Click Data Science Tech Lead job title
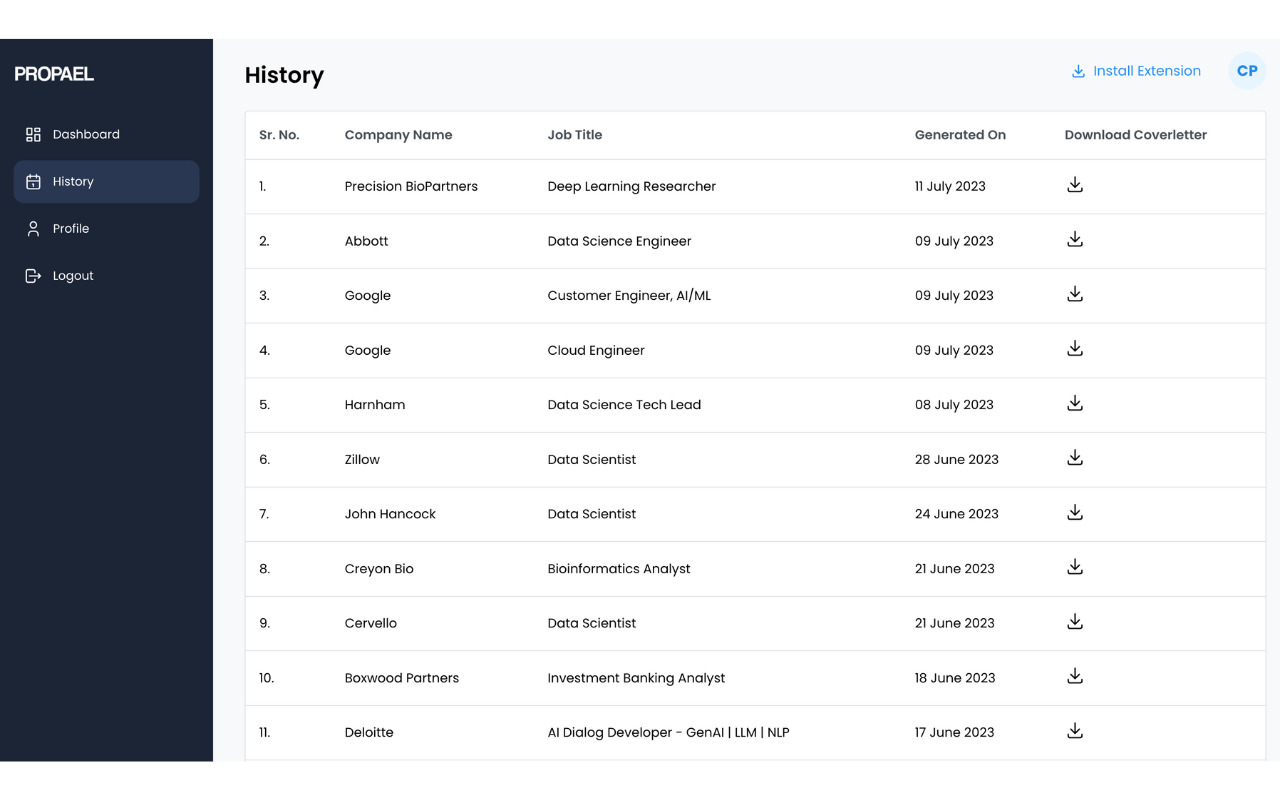The height and width of the screenshot is (800, 1280). (x=624, y=405)
